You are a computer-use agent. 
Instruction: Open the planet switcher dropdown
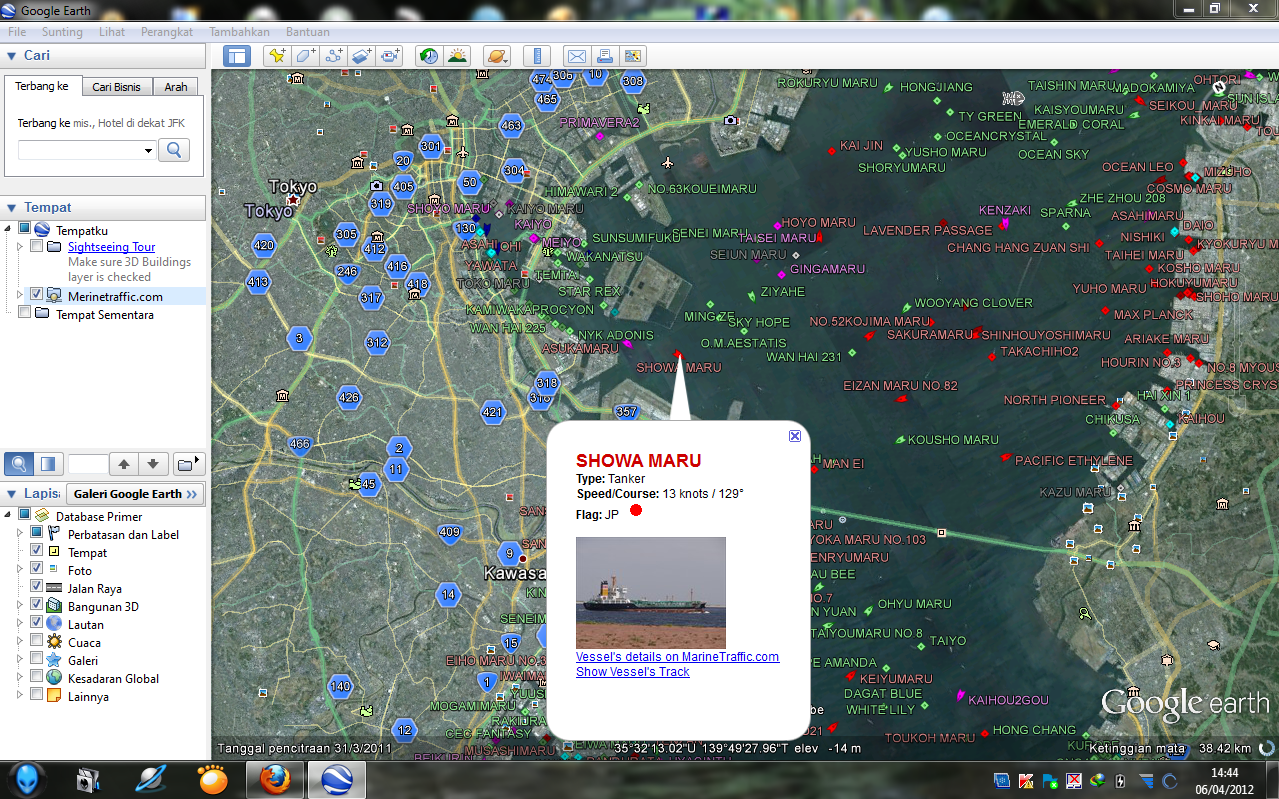point(497,56)
